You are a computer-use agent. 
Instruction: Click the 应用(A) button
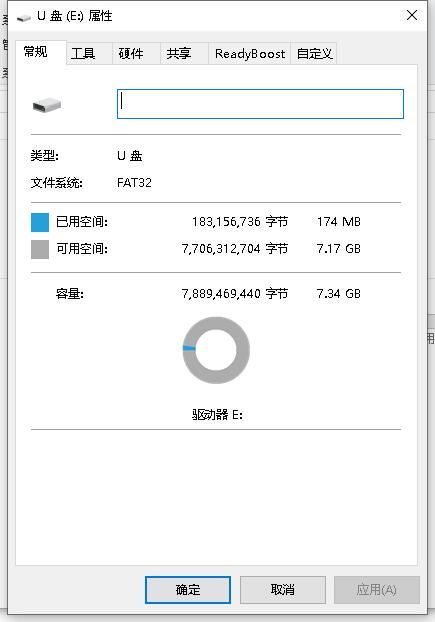376,590
